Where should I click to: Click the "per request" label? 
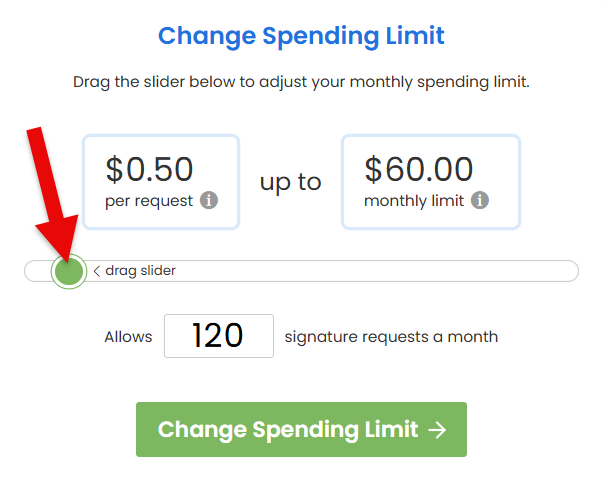tap(149, 201)
